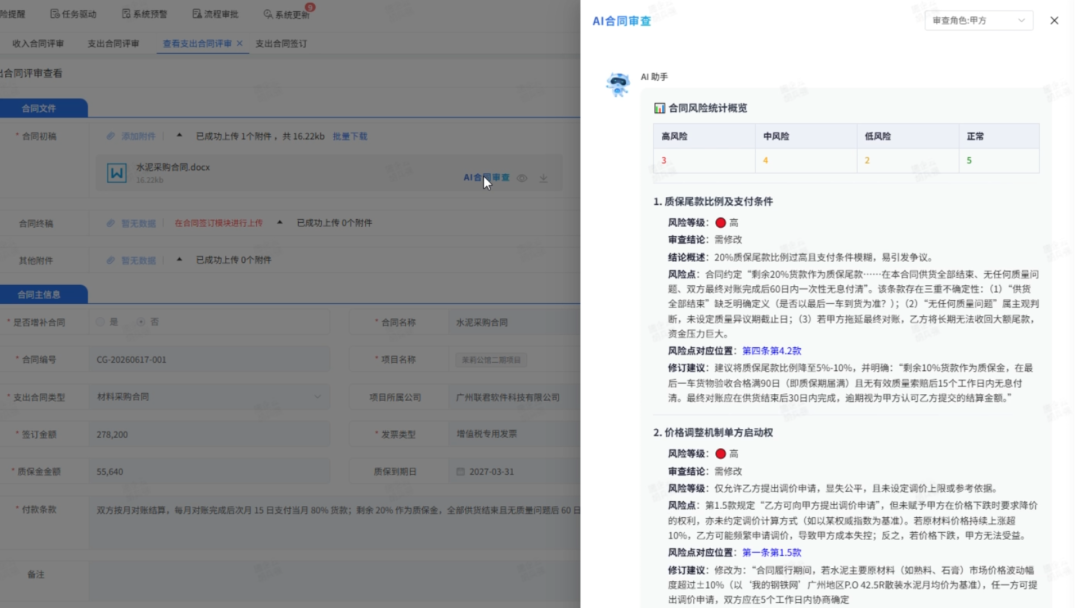Download 水泥采购合同.docx with download icon

pos(543,178)
